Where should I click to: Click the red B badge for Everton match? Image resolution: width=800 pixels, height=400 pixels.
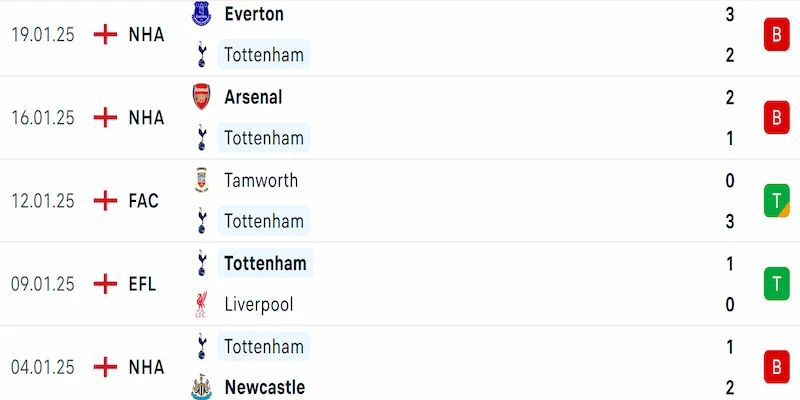pyautogui.click(x=775, y=35)
